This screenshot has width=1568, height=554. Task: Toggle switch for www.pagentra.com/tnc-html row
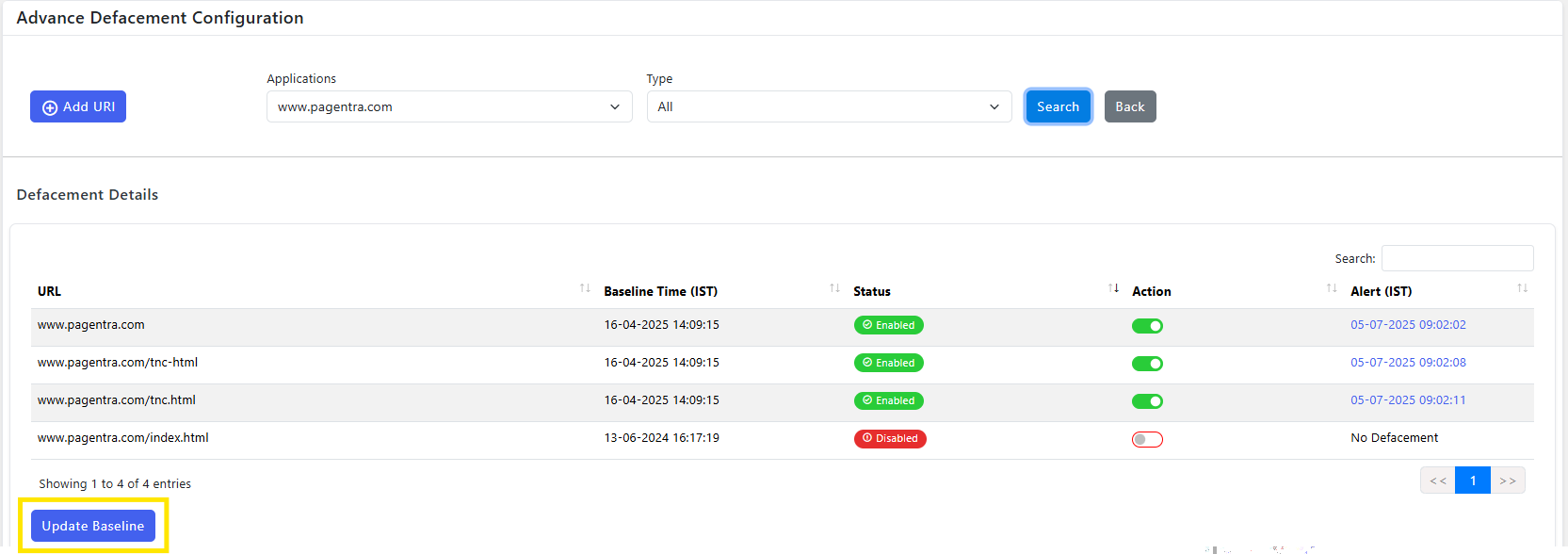[x=1147, y=364]
